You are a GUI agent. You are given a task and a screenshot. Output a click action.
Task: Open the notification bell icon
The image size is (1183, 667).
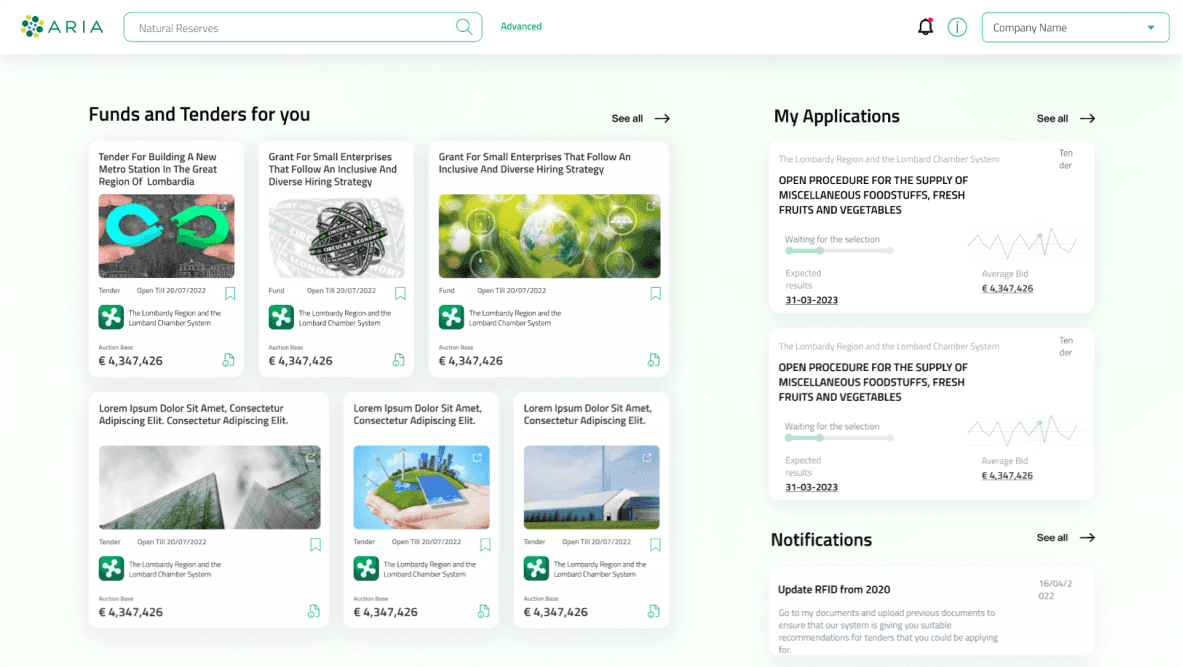925,27
